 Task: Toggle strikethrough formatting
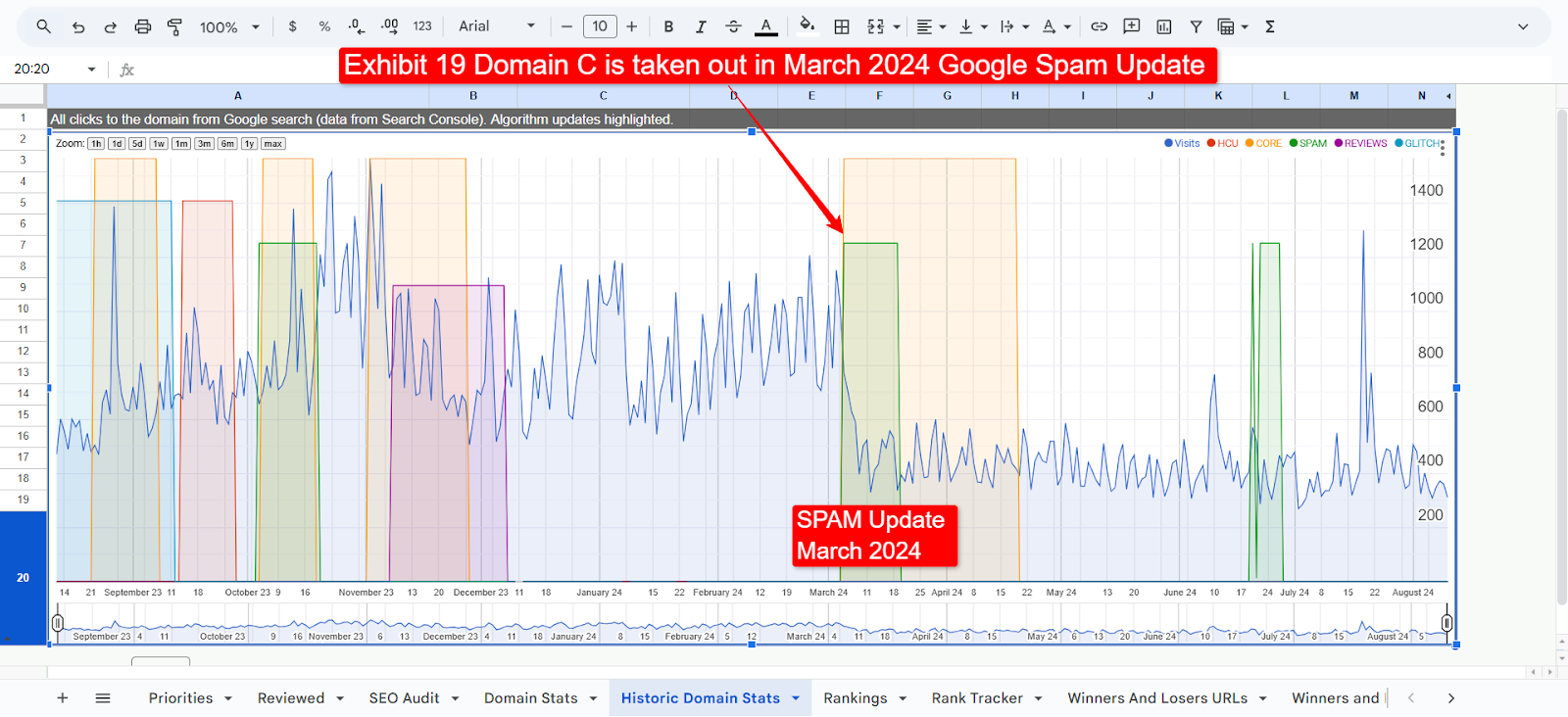click(x=733, y=26)
